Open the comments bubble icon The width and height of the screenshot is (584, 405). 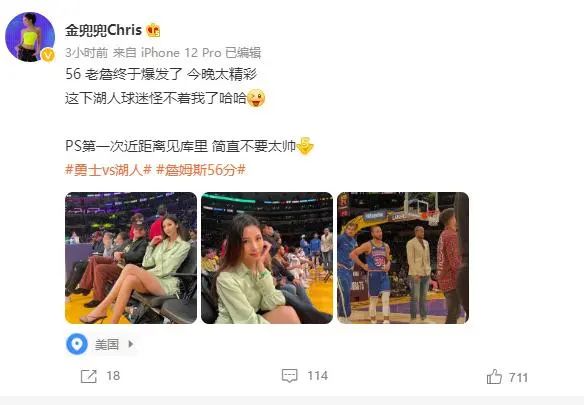[x=289, y=376]
